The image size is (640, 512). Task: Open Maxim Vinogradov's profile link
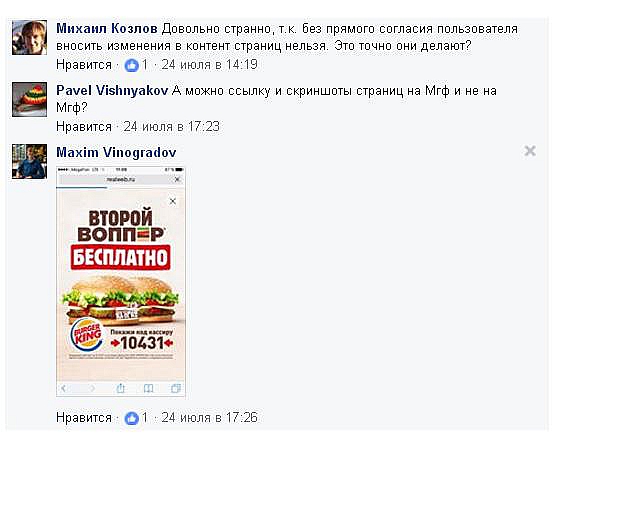click(x=116, y=152)
